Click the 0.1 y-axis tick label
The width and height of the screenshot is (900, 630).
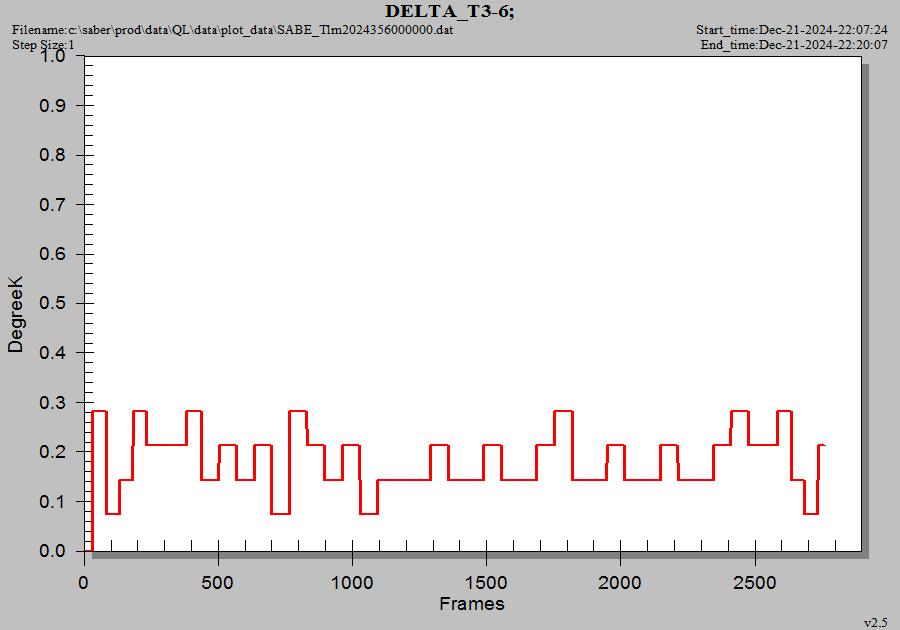click(x=52, y=501)
